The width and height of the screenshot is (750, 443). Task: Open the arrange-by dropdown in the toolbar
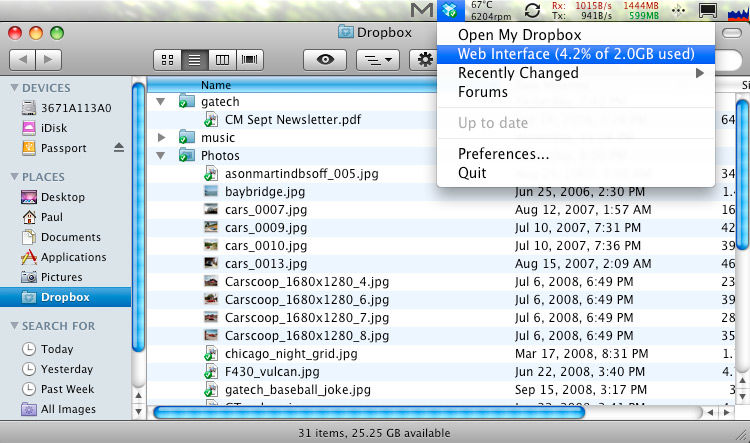point(378,60)
